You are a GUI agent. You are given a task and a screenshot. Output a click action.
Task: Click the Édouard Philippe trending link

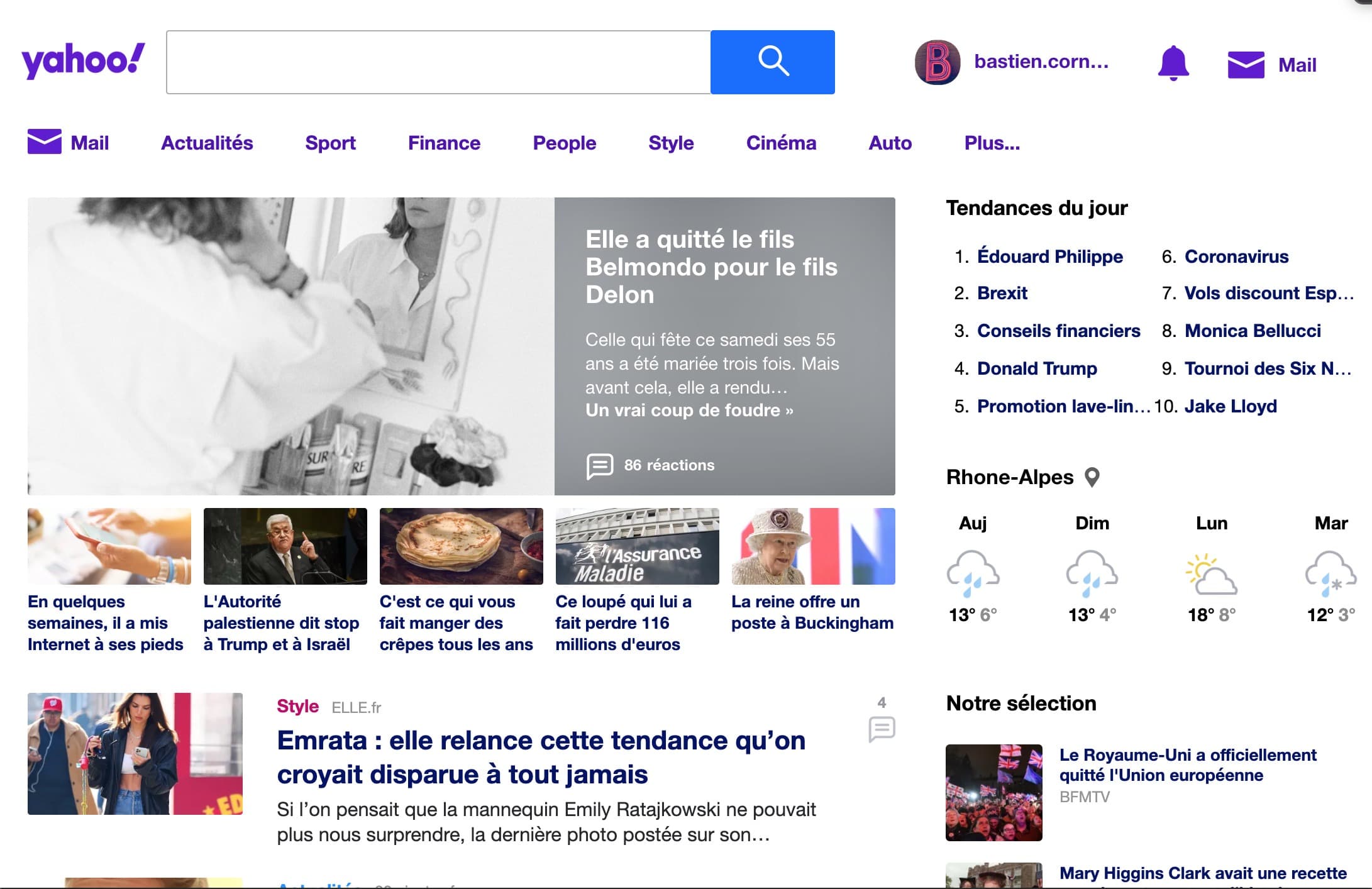click(x=1049, y=257)
